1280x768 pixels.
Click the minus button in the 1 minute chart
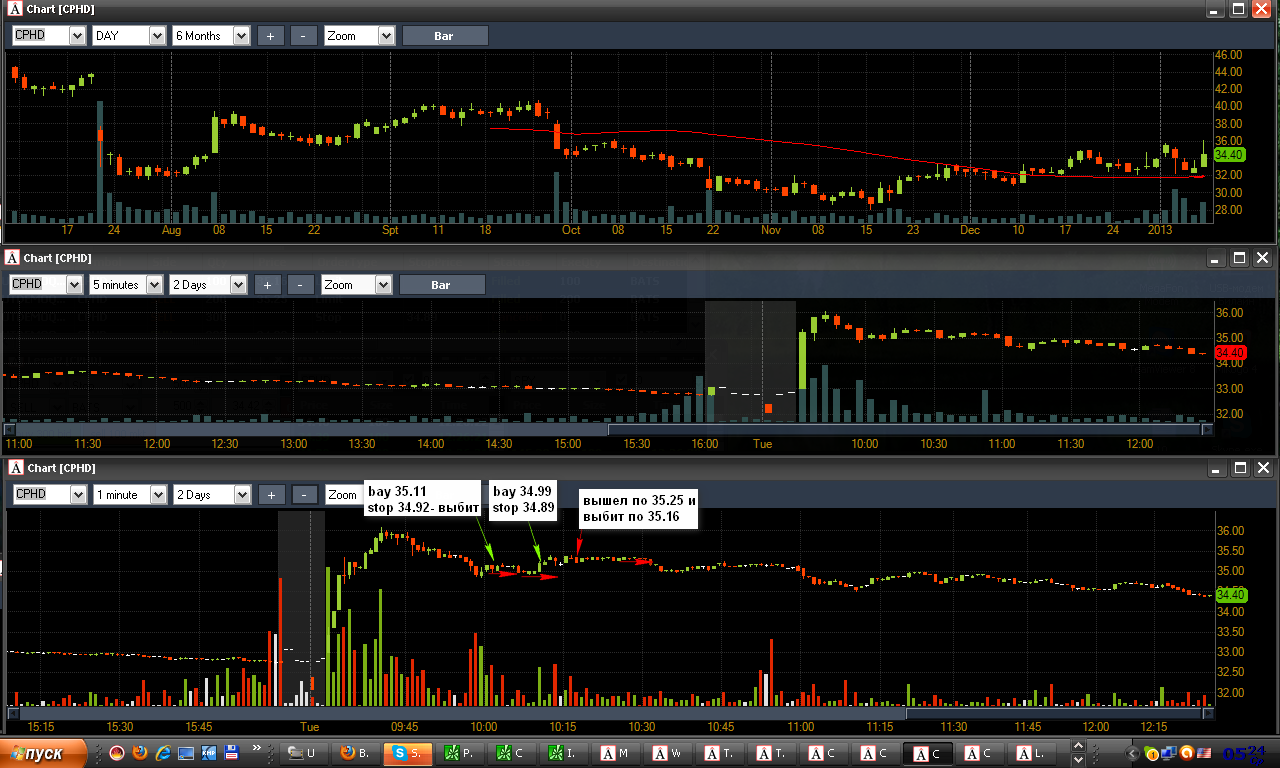coord(303,495)
